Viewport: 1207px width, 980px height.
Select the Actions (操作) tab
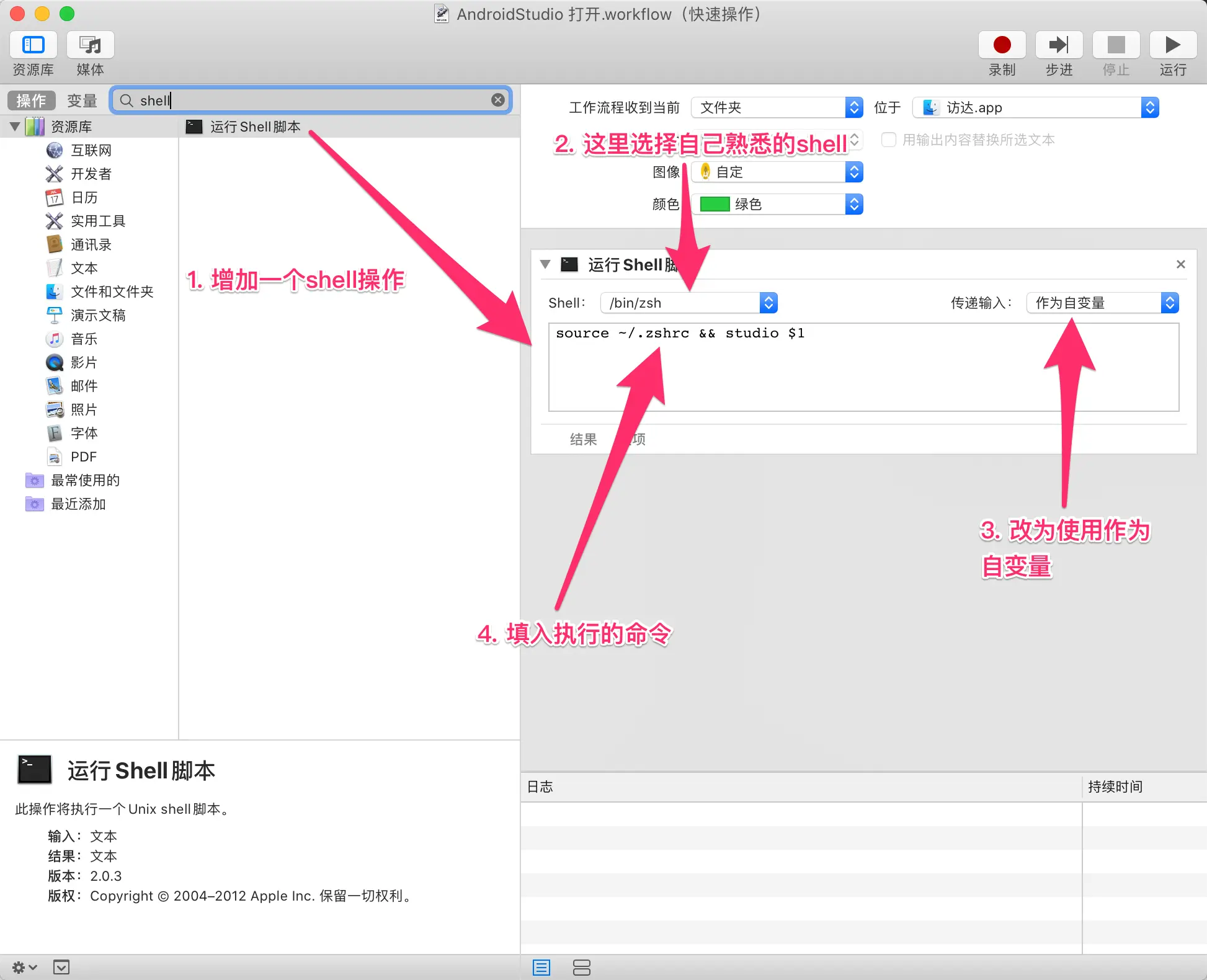click(x=32, y=100)
